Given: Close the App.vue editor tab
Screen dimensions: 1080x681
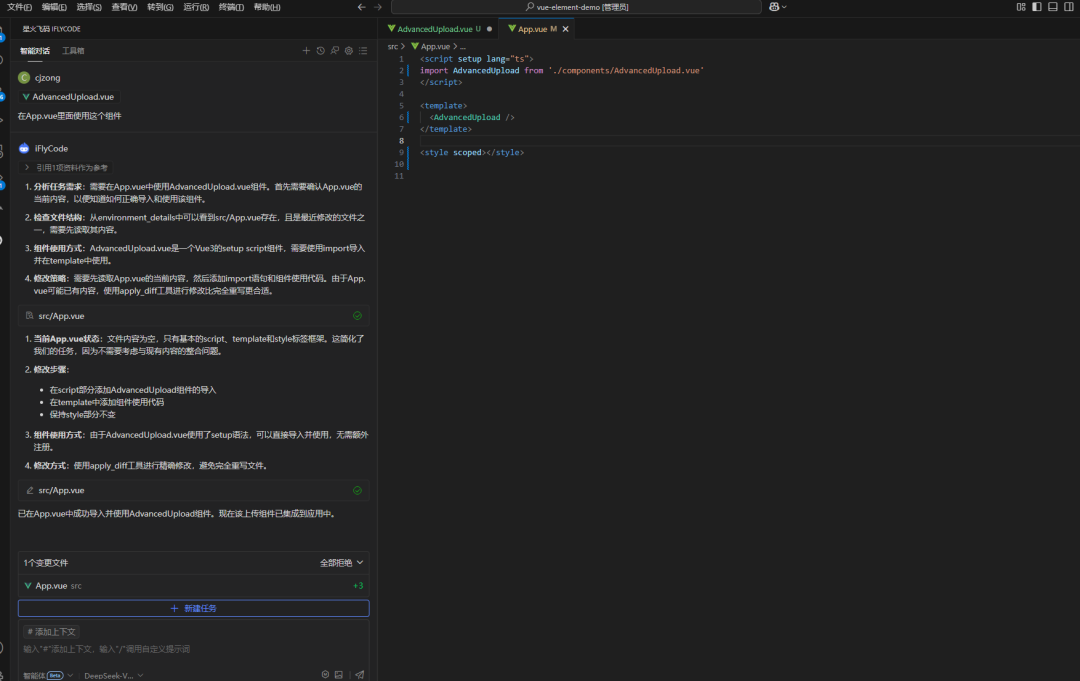Looking at the screenshot, I should point(565,29).
